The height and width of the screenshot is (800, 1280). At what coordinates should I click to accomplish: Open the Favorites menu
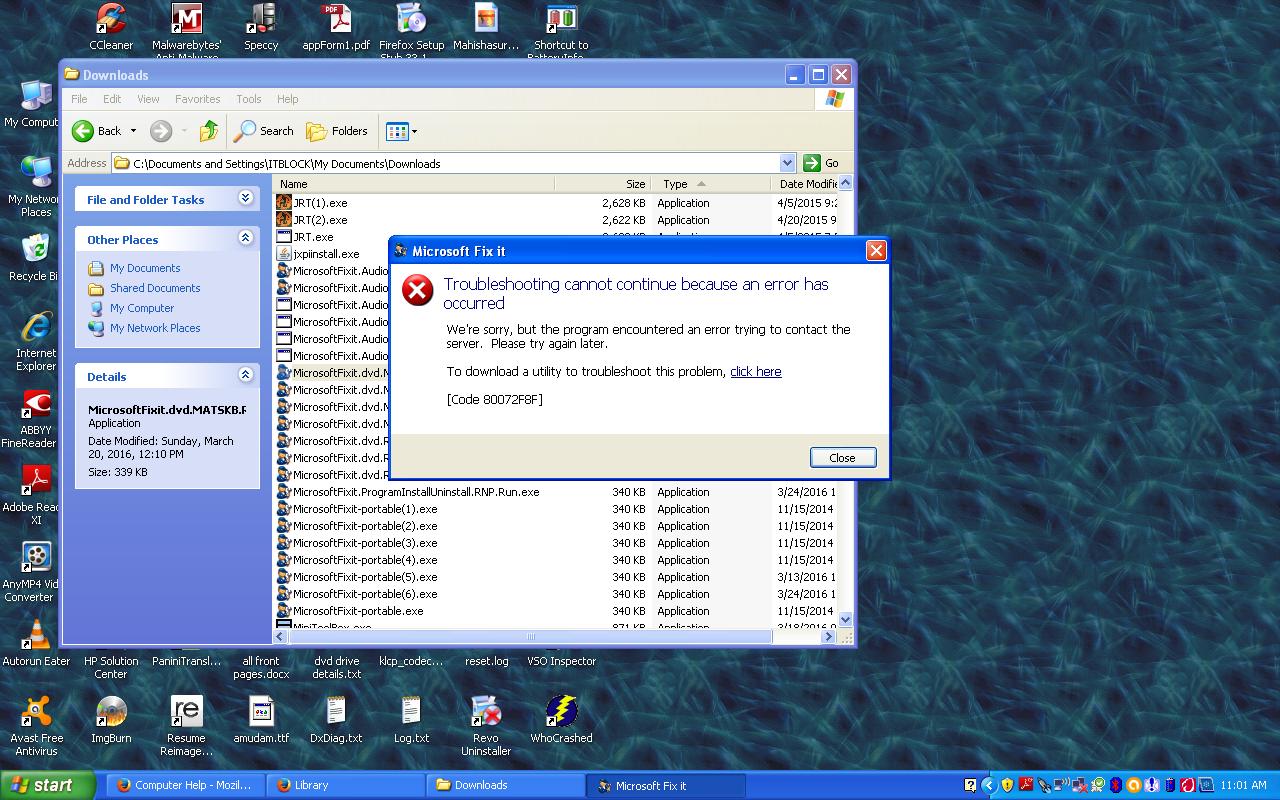coord(197,99)
